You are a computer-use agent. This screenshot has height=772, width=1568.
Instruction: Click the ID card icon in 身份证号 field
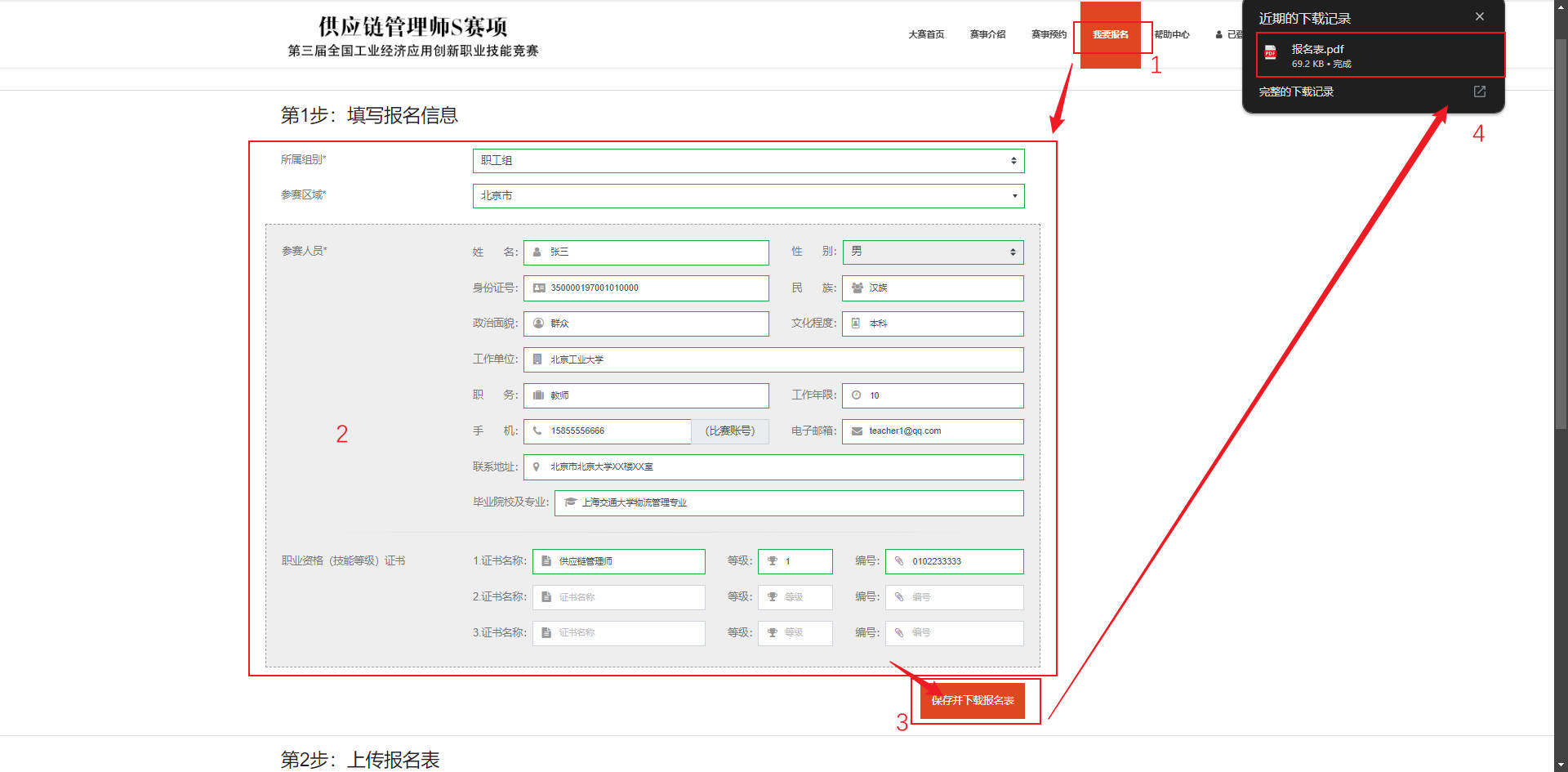[x=539, y=288]
